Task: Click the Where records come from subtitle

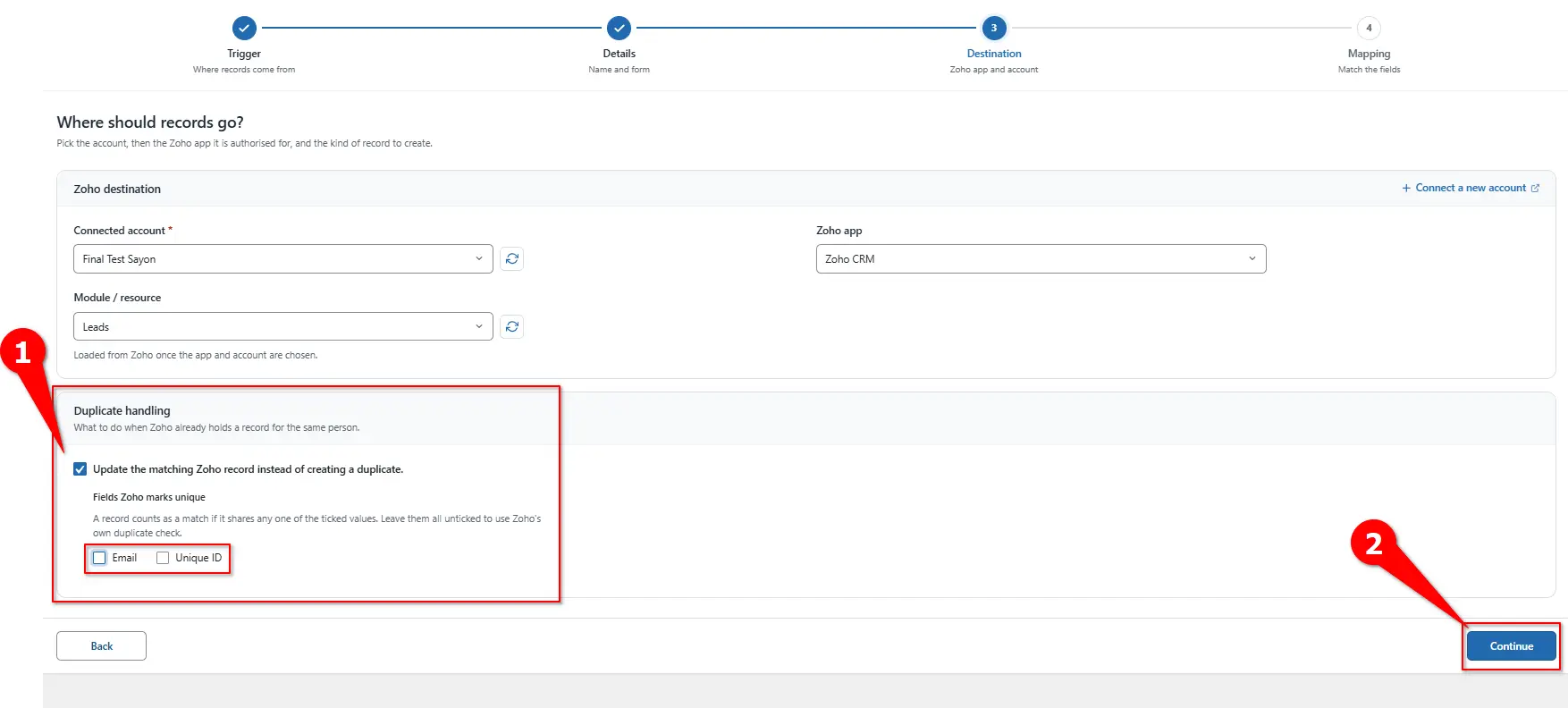Action: [x=244, y=70]
